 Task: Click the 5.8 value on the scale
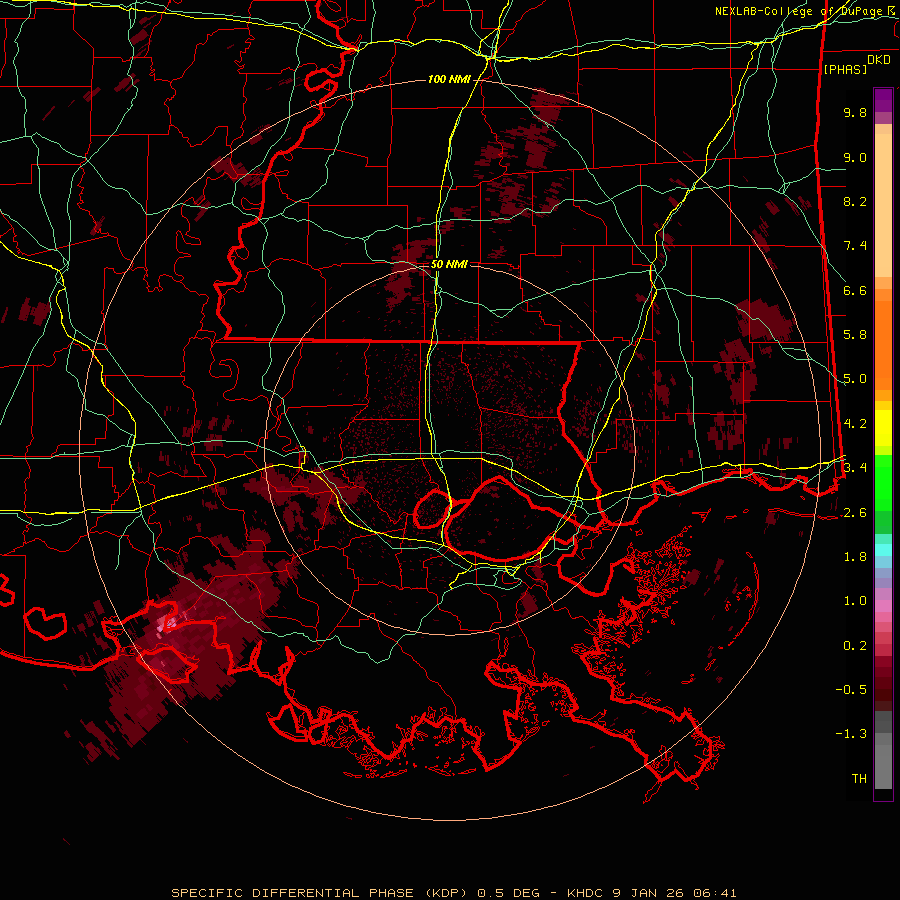coord(855,335)
